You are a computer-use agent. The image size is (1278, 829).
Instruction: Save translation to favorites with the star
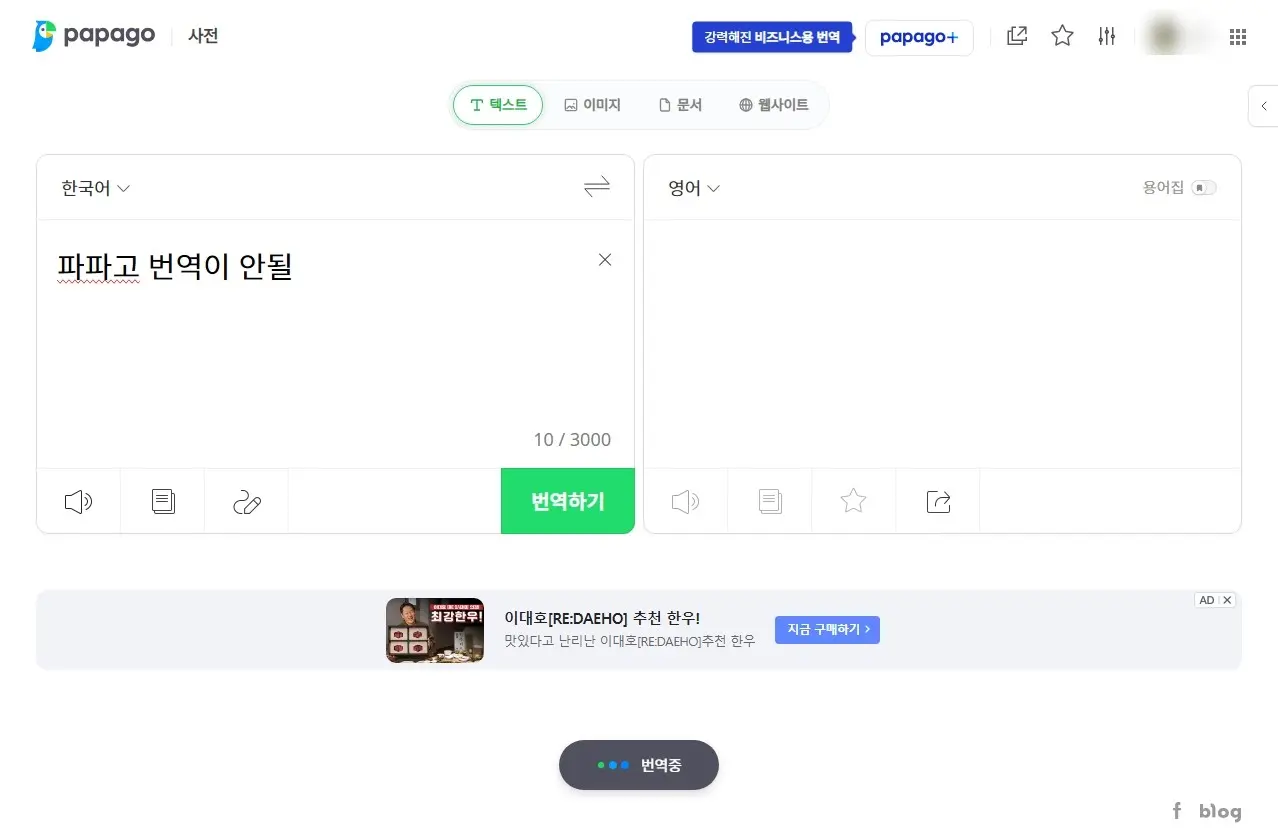[x=853, y=501]
